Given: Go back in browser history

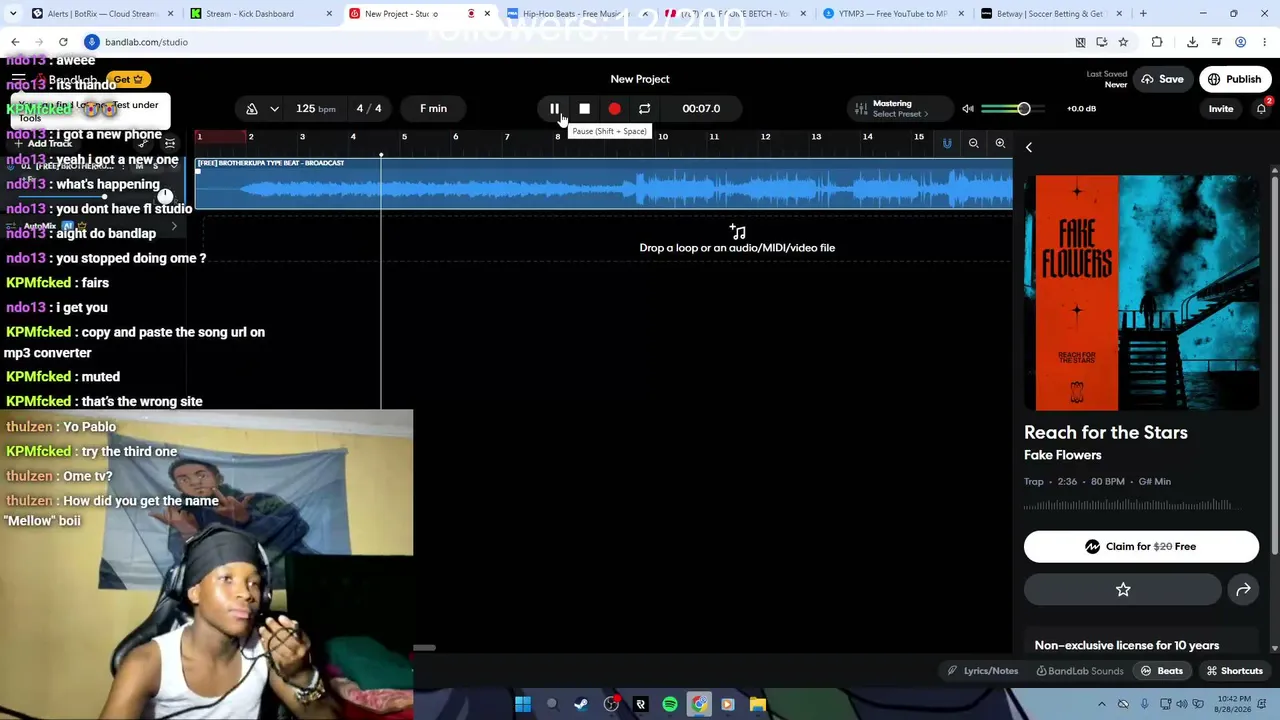Looking at the screenshot, I should coord(15,42).
